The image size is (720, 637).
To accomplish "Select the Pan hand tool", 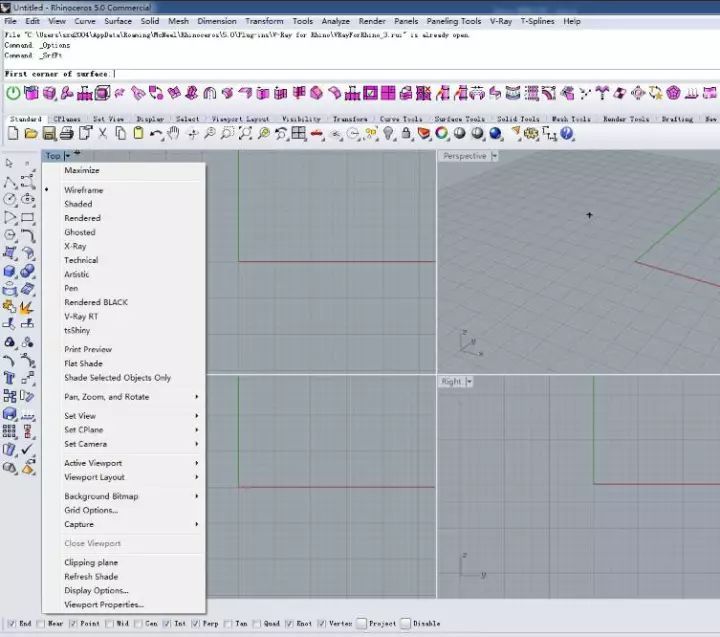I will [173, 133].
